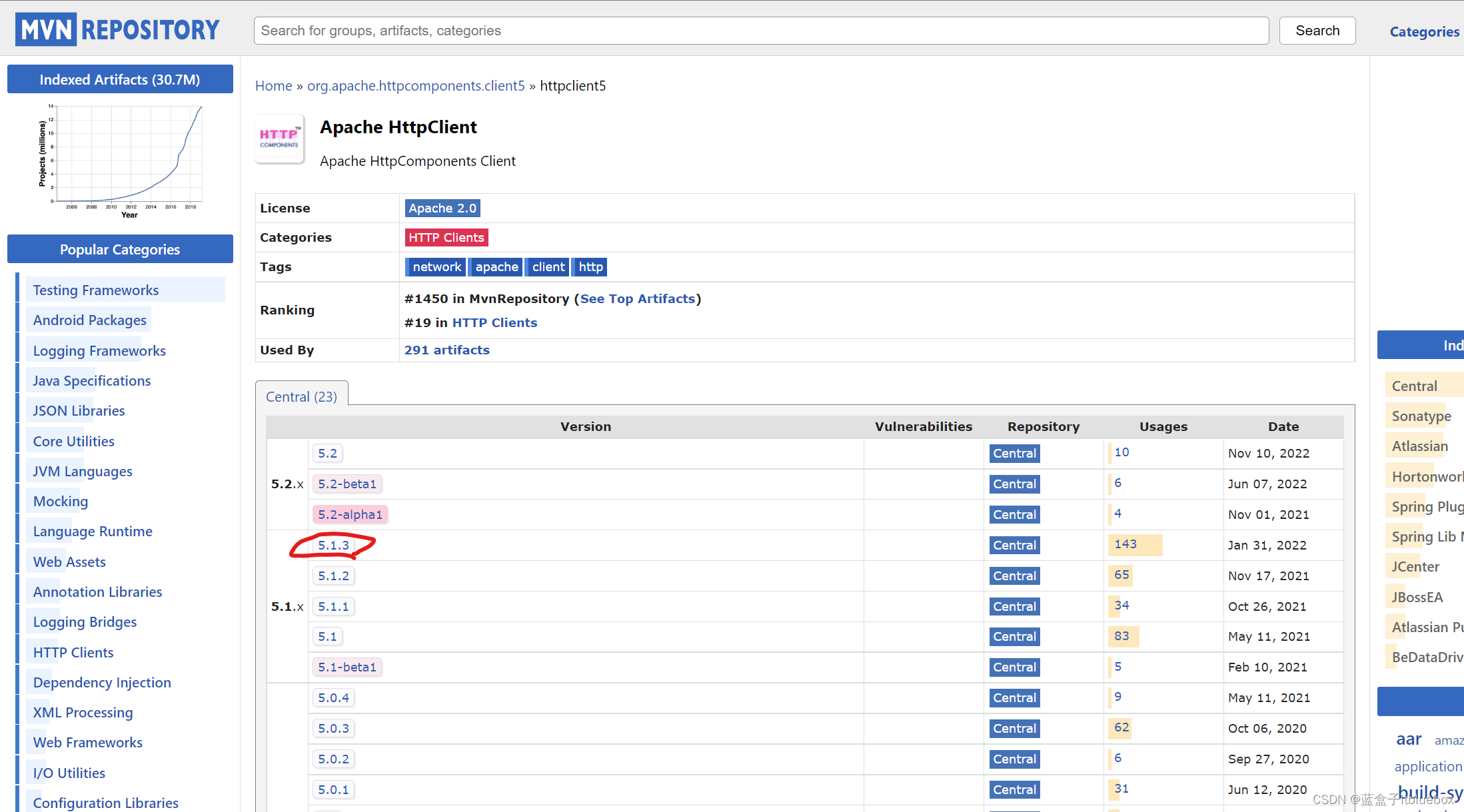Select the client tag
The height and width of the screenshot is (812, 1464).
[x=548, y=267]
